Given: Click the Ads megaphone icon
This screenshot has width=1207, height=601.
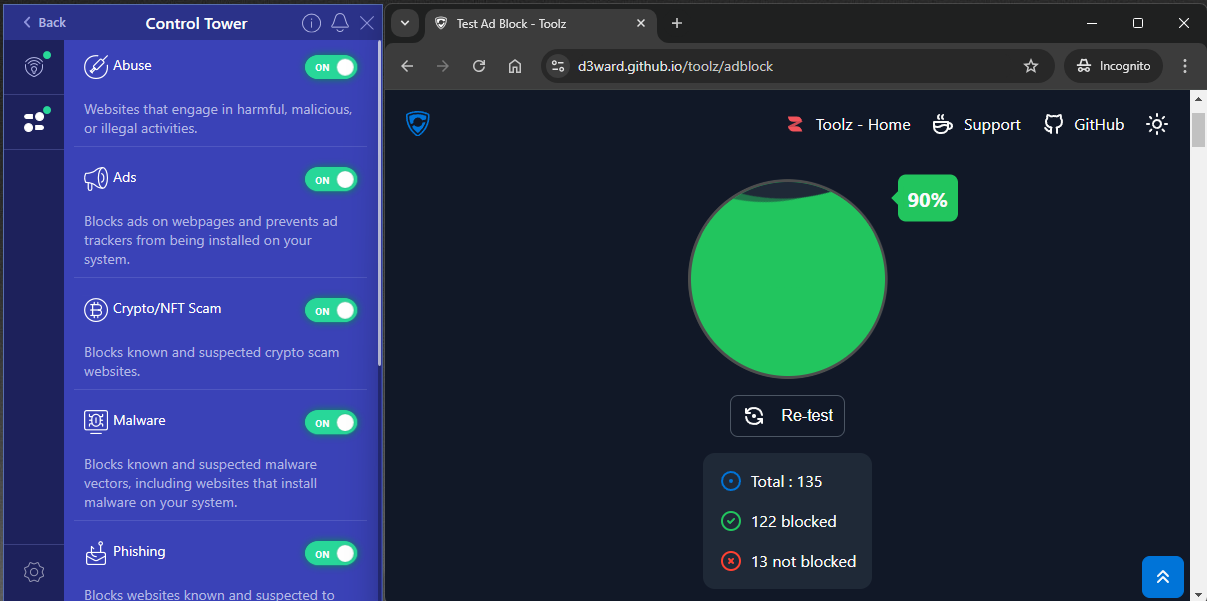Looking at the screenshot, I should (96, 179).
